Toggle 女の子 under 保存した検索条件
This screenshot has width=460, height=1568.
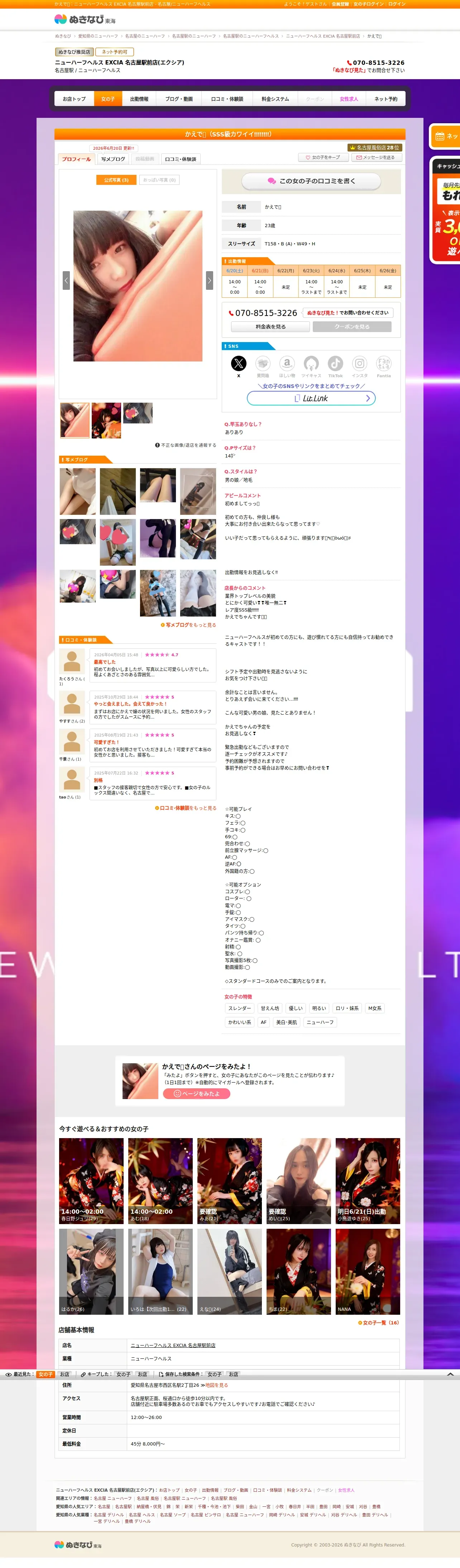point(215,1374)
